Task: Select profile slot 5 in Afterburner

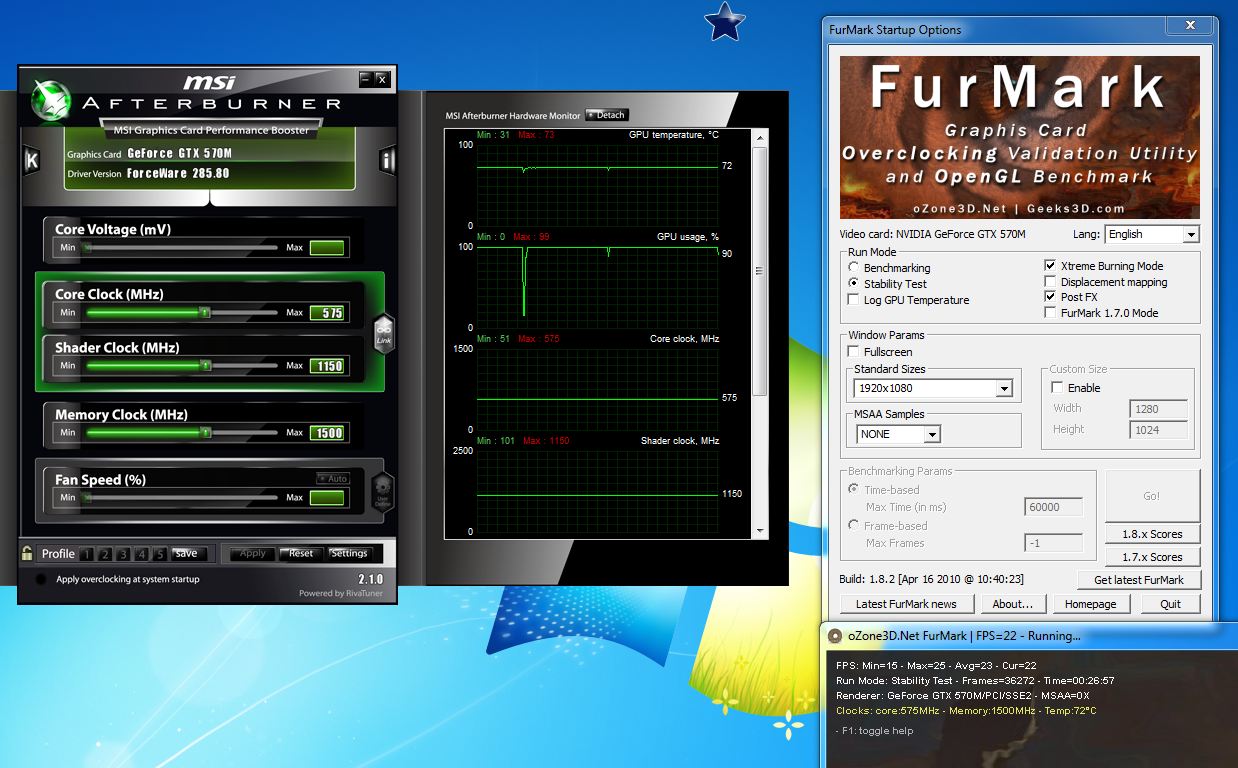Action: coord(160,554)
